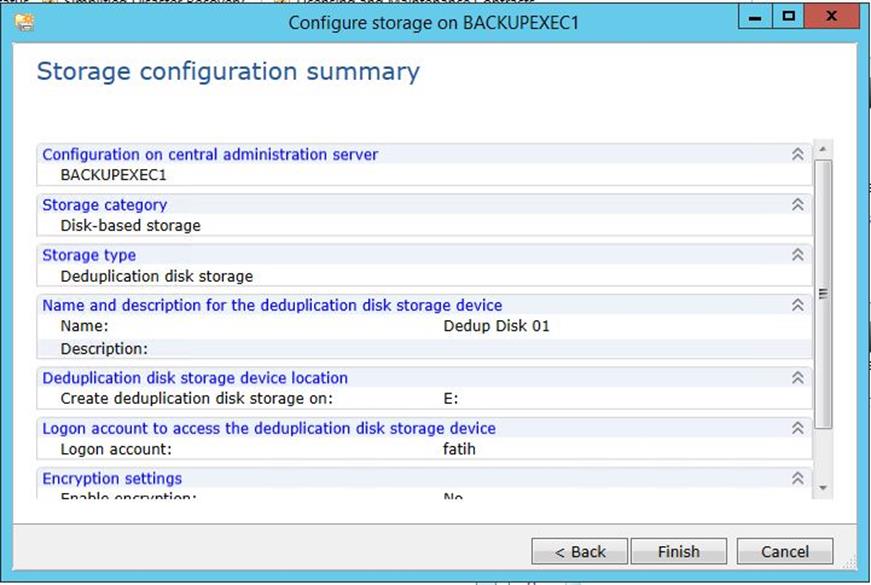Click the Storage category collapse chevron
The width and height of the screenshot is (871, 585).
click(x=797, y=204)
